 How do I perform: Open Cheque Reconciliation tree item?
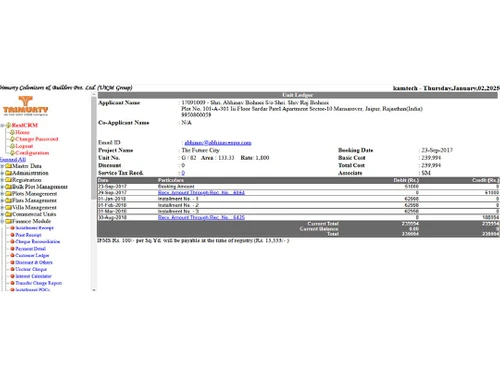[x=38, y=242]
